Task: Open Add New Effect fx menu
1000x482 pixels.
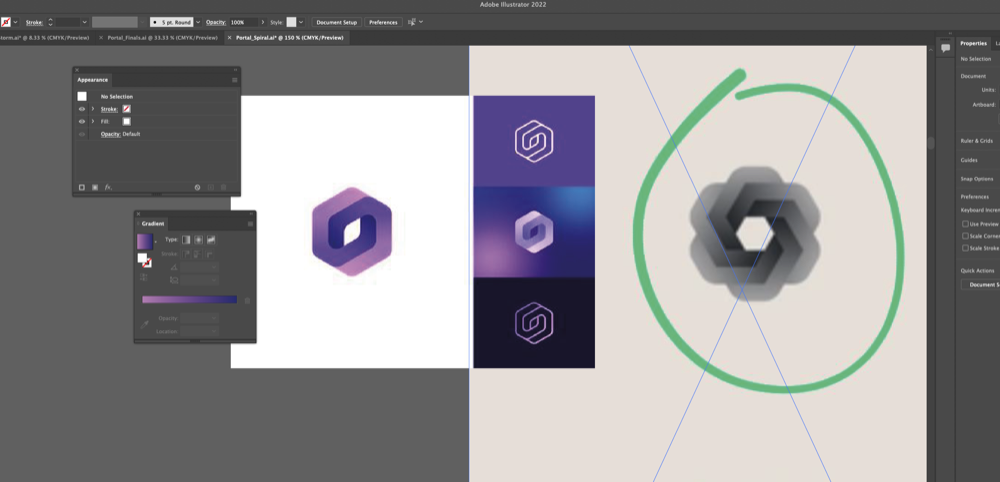Action: pyautogui.click(x=108, y=187)
